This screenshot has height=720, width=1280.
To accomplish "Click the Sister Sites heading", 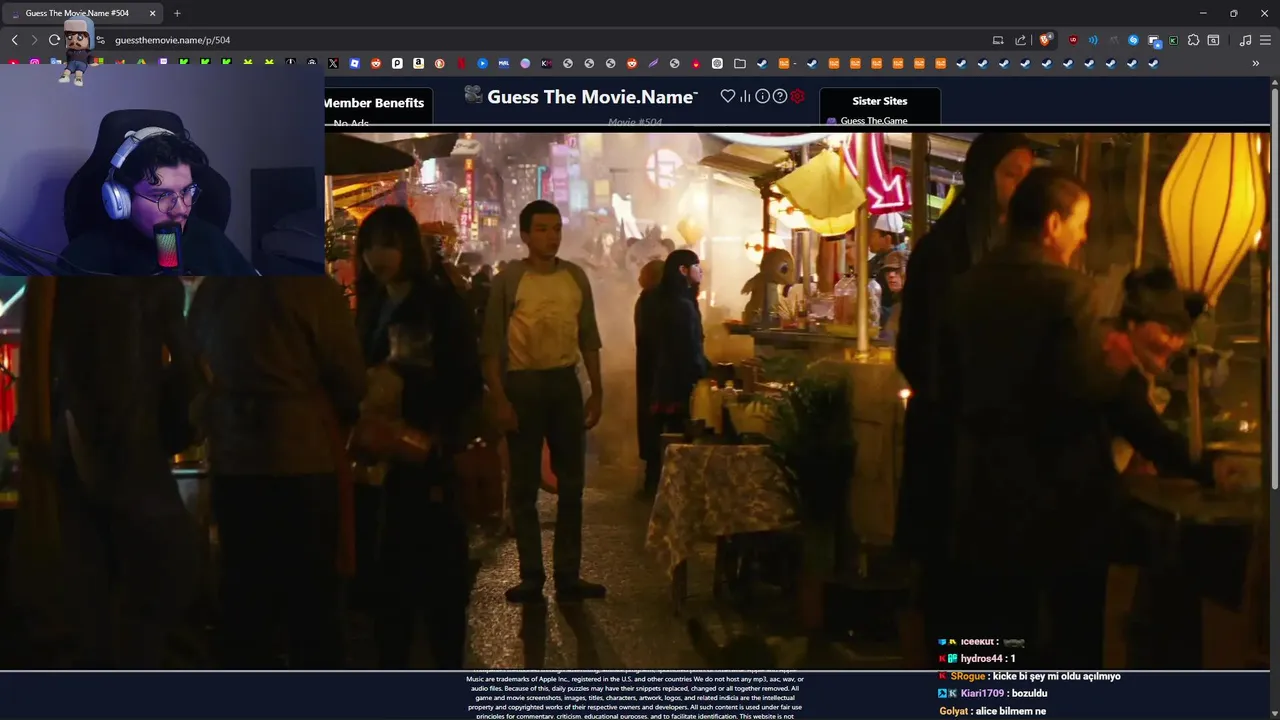I will [880, 101].
